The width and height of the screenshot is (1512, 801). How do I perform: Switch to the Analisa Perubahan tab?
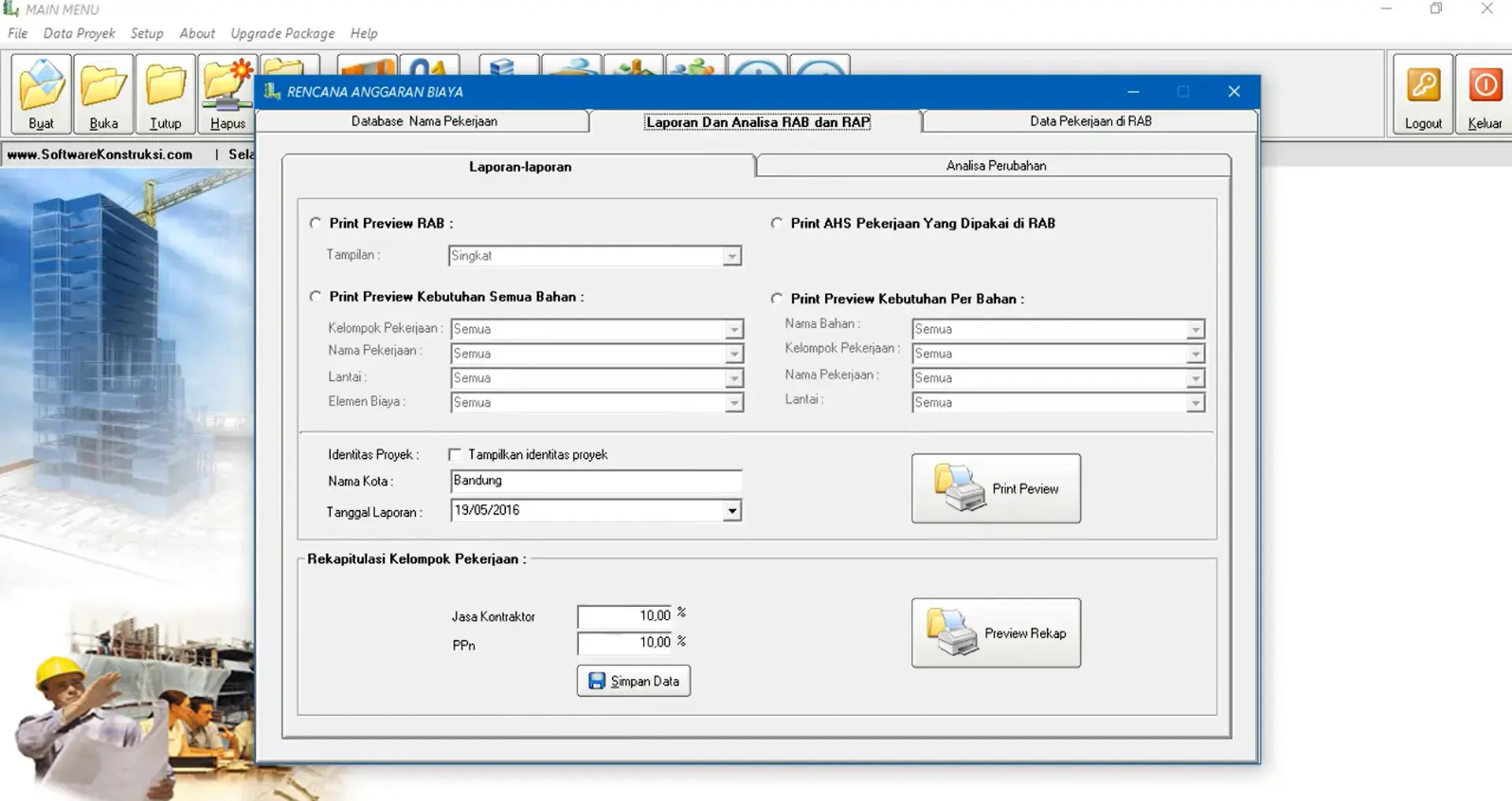[994, 166]
